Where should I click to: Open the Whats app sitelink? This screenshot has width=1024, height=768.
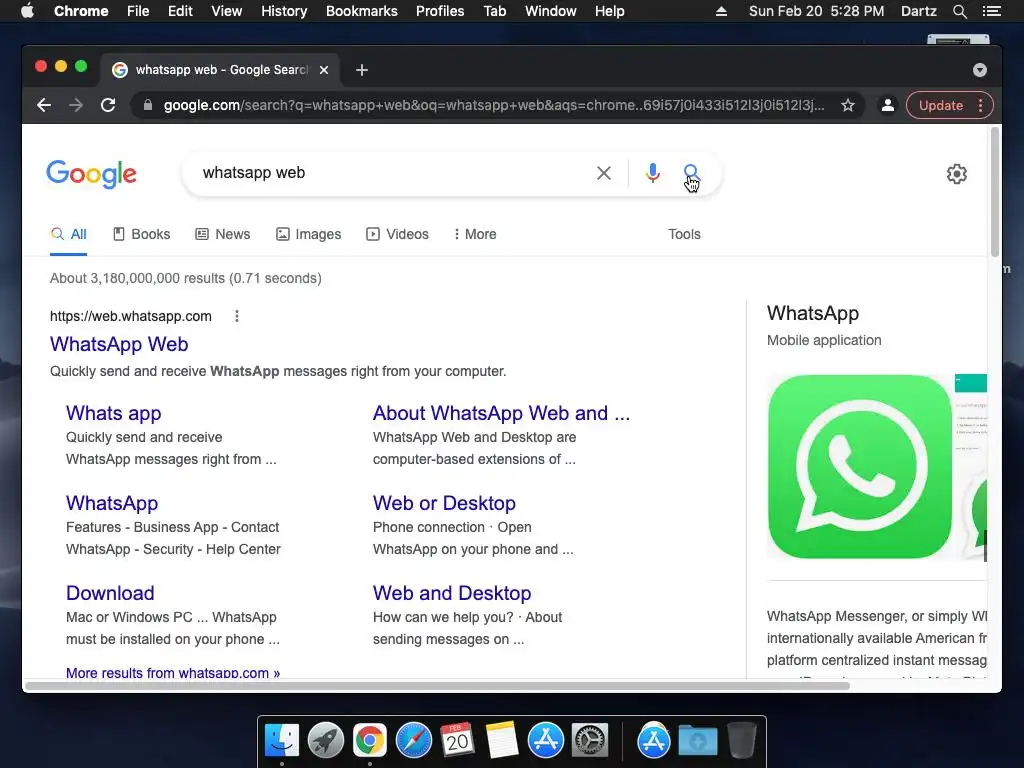click(x=114, y=413)
